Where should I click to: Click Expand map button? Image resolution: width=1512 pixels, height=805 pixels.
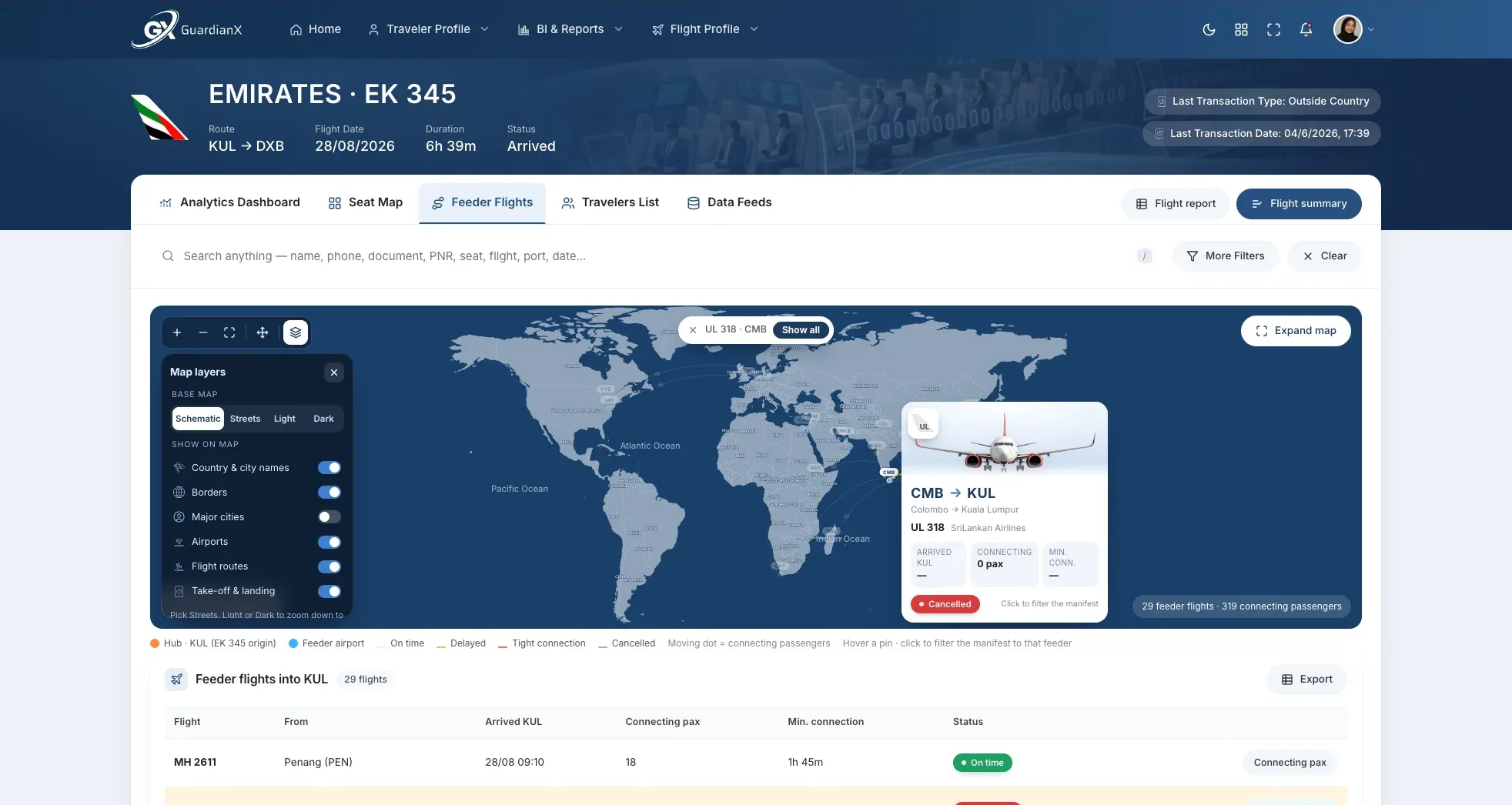[x=1296, y=331]
